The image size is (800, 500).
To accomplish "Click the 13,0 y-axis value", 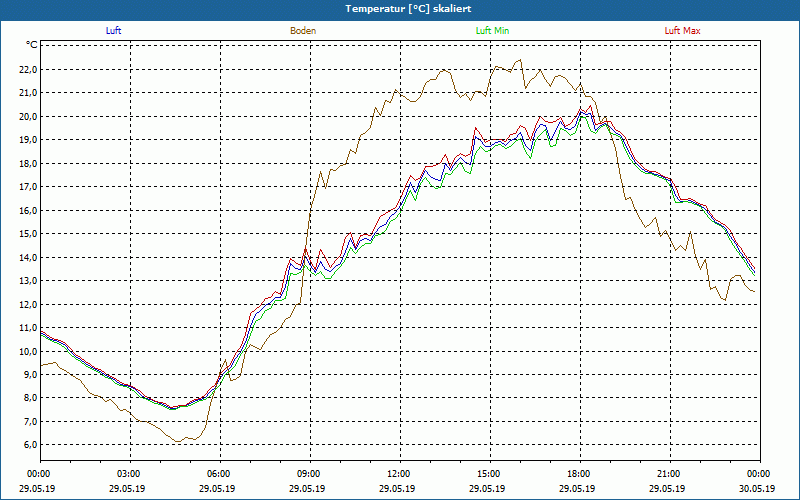I will click(29, 281).
